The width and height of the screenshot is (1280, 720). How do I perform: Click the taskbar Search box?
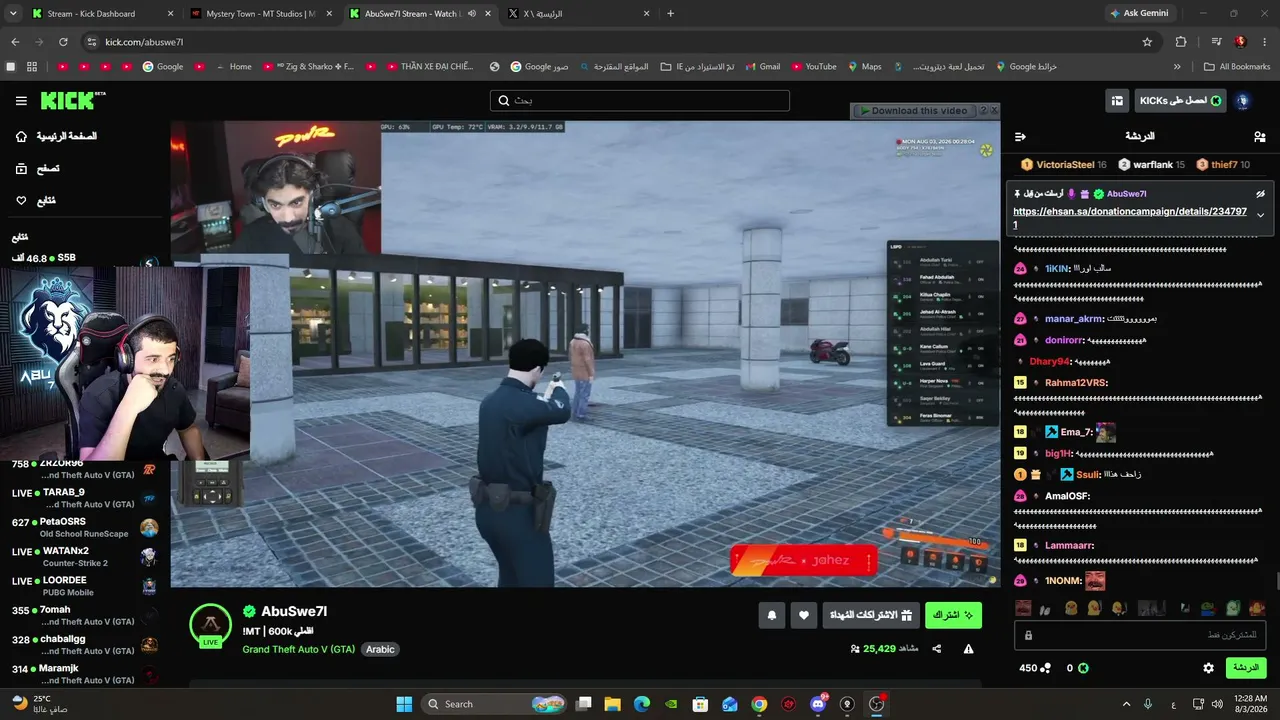click(496, 704)
